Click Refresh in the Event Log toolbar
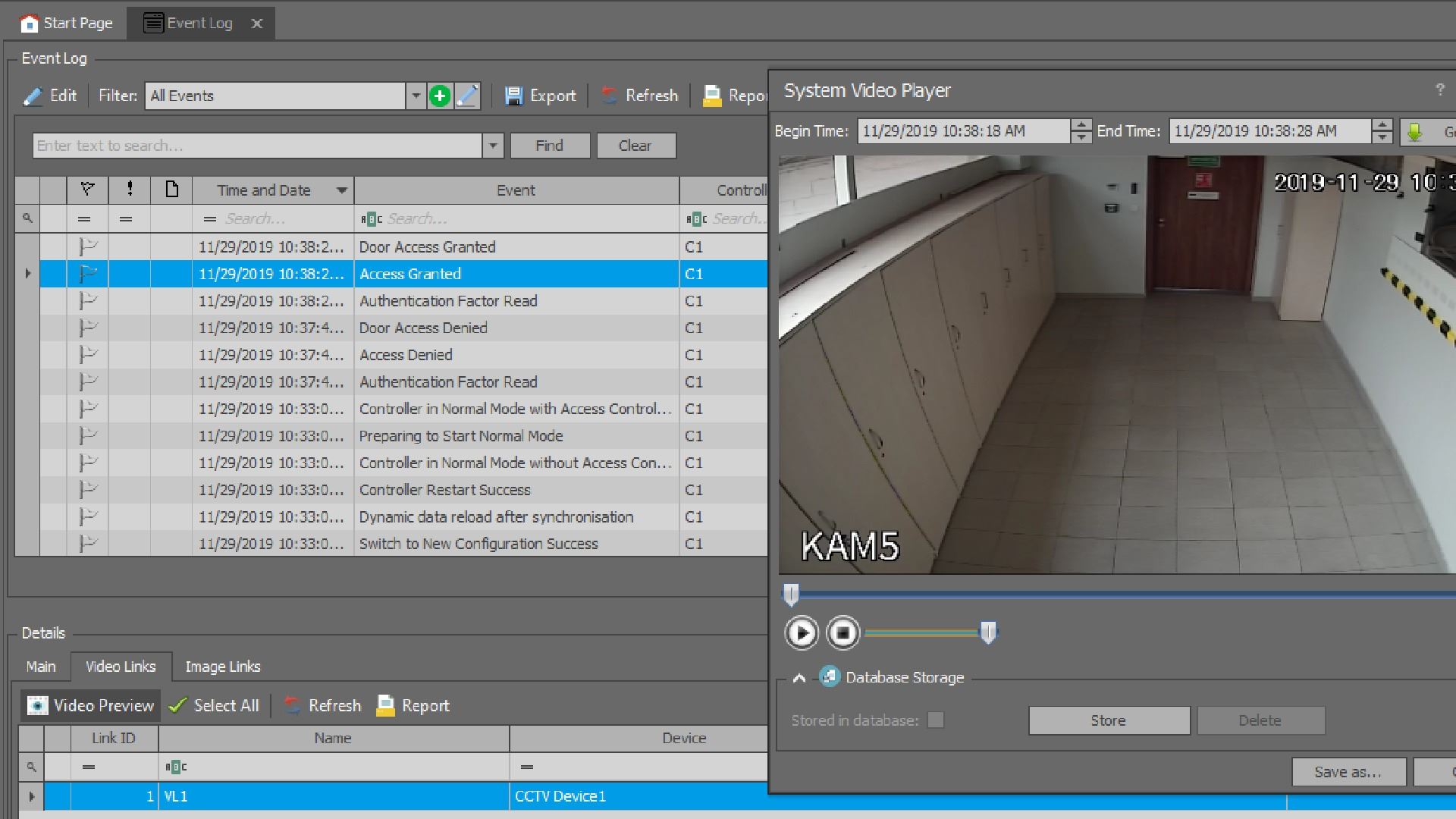 point(640,96)
